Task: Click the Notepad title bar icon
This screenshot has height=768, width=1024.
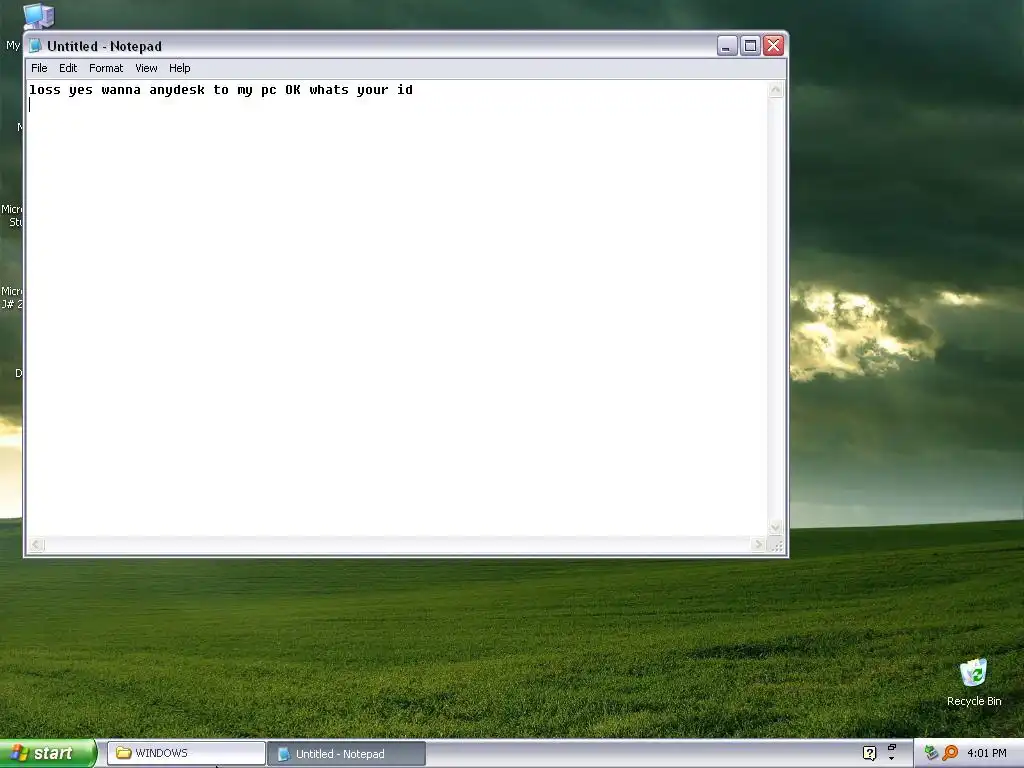Action: pyautogui.click(x=35, y=46)
